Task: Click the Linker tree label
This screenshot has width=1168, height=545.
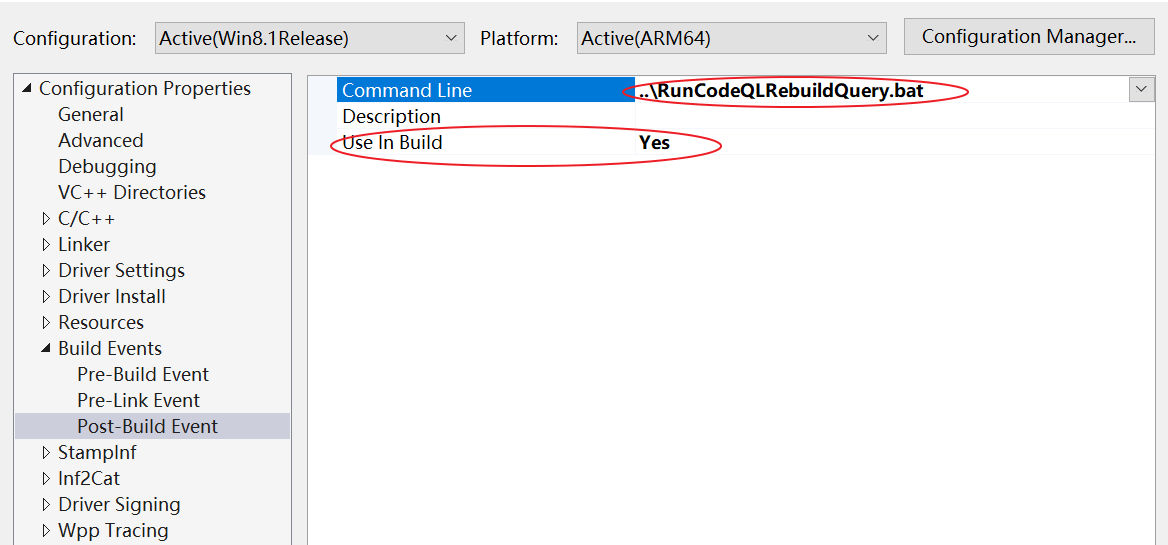Action: (84, 245)
